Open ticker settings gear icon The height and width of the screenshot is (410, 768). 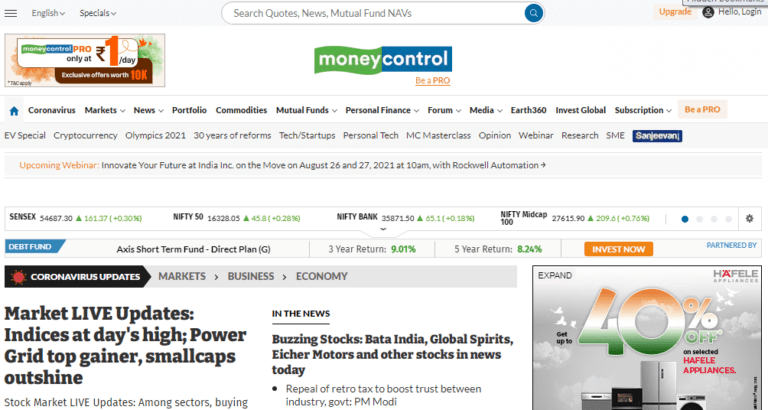click(749, 218)
